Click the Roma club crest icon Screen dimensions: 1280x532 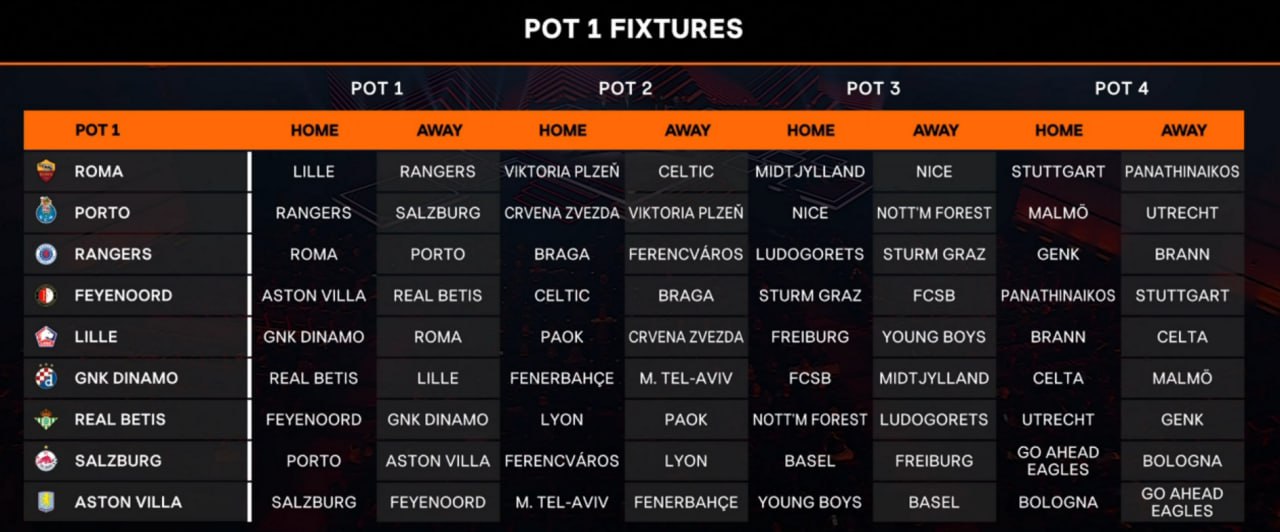tap(46, 171)
